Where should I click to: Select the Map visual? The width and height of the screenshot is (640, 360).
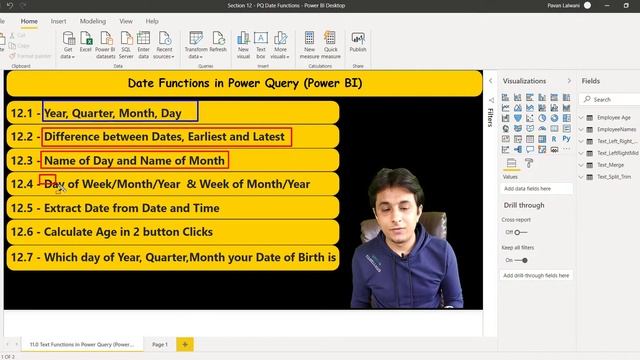[x=505, y=129]
